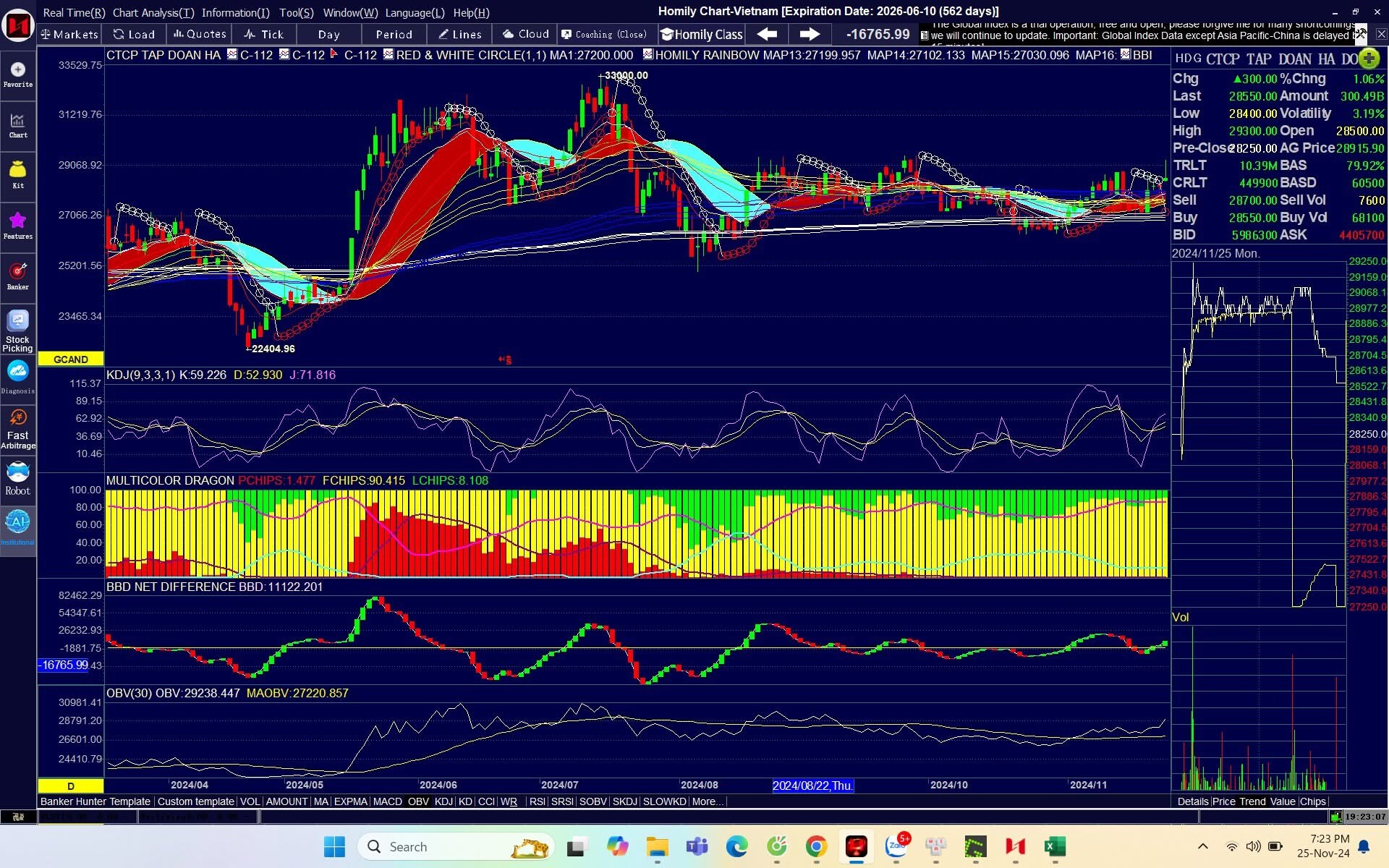Select the Day period button
Image resolution: width=1389 pixels, height=868 pixels.
(328, 34)
